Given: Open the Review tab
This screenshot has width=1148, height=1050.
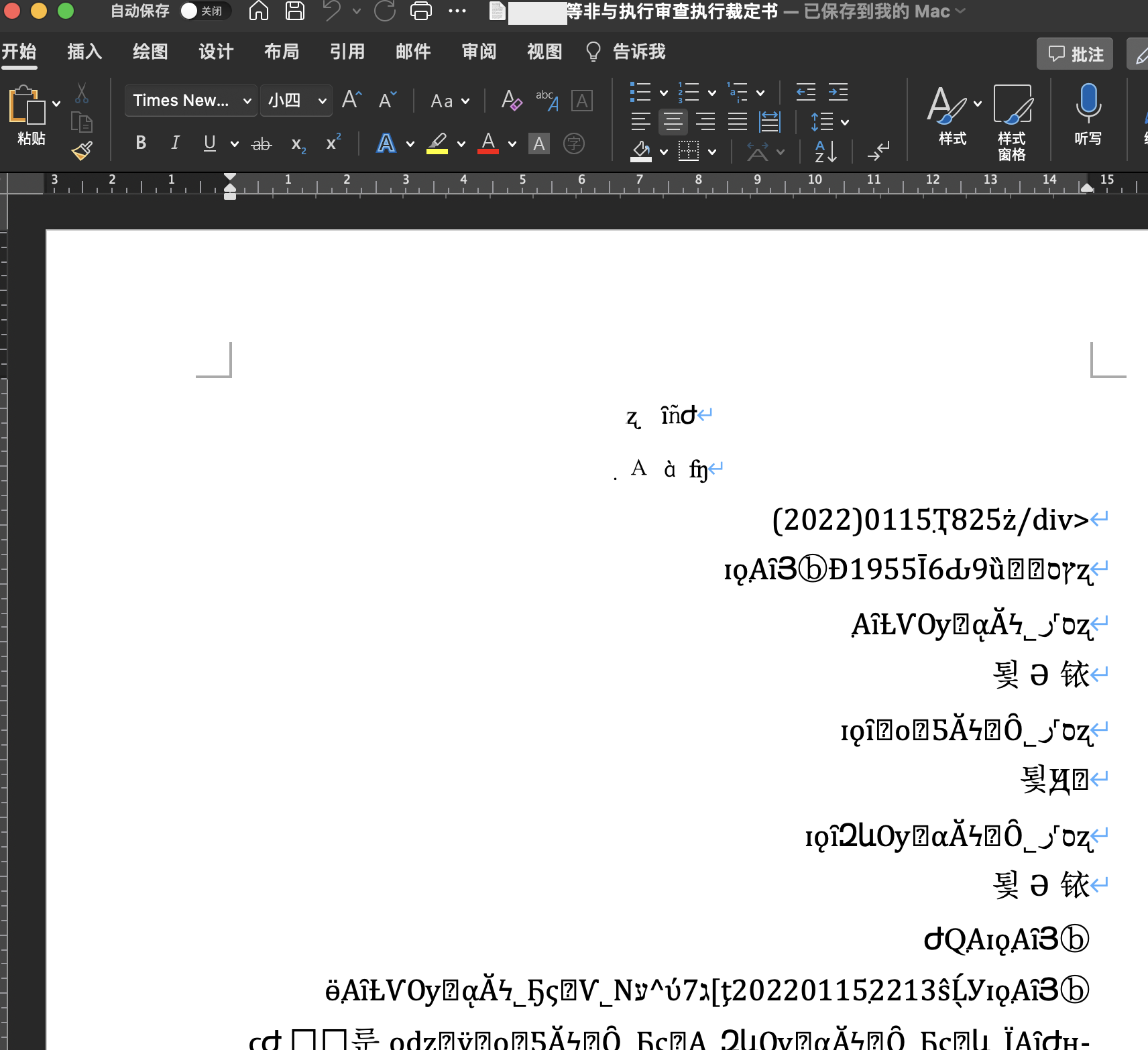Looking at the screenshot, I should [x=479, y=52].
